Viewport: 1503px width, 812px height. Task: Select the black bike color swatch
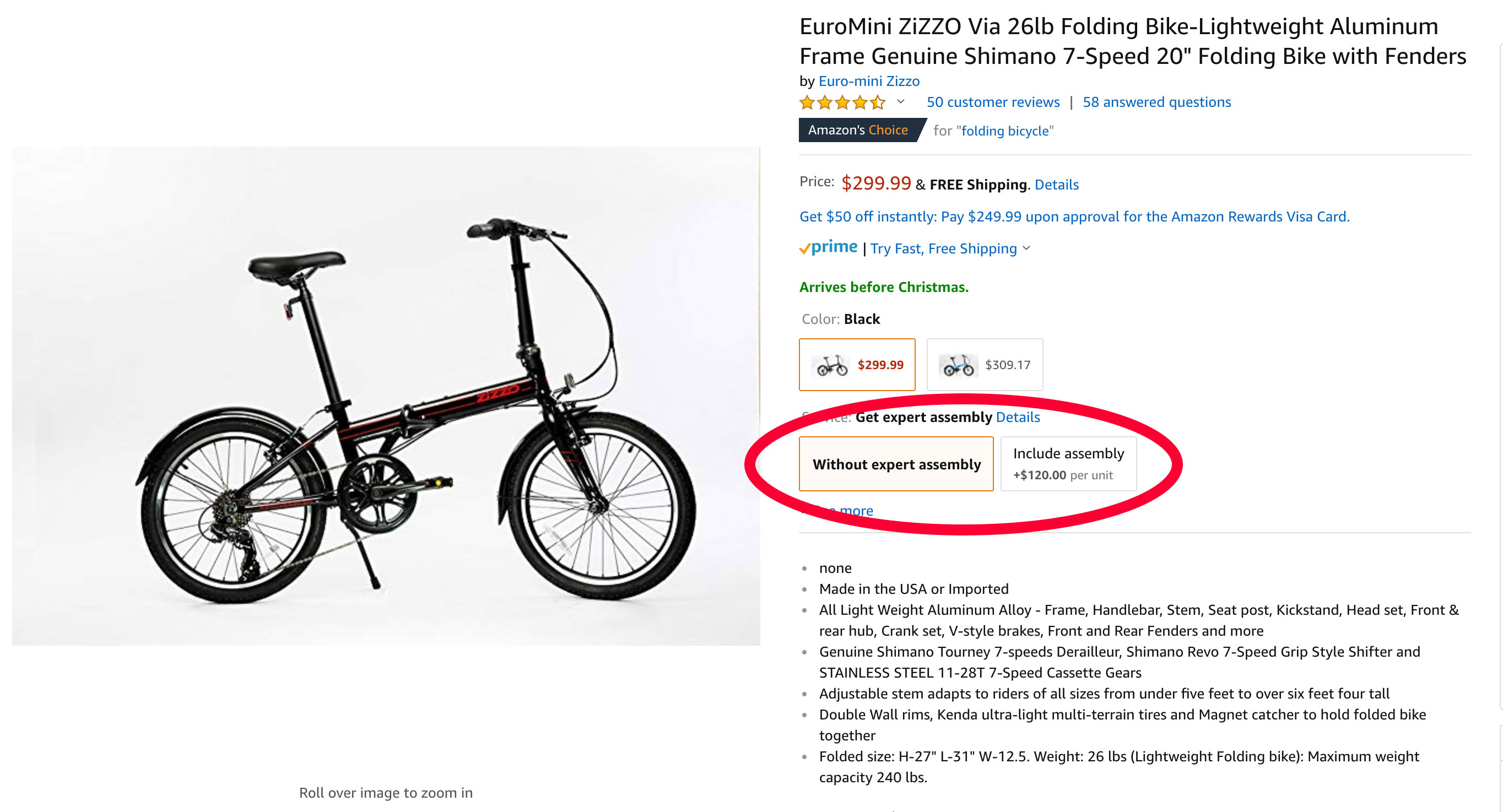857,365
